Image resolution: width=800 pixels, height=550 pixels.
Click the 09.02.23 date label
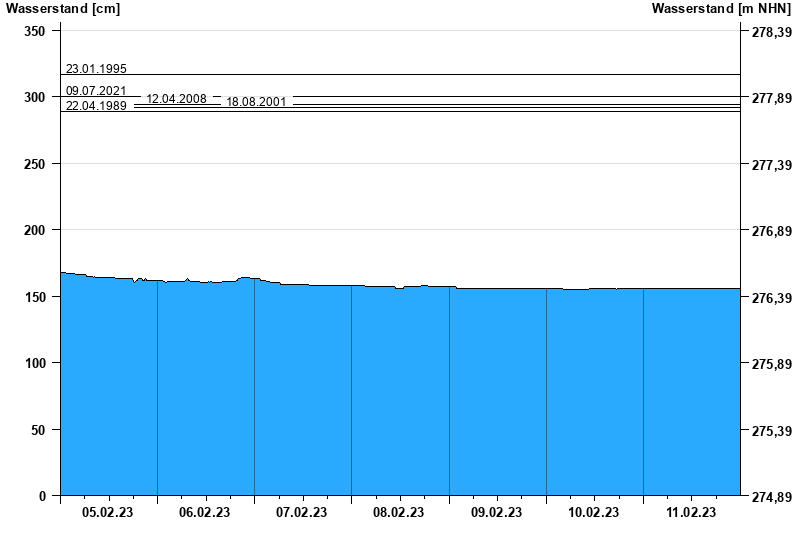click(x=496, y=513)
